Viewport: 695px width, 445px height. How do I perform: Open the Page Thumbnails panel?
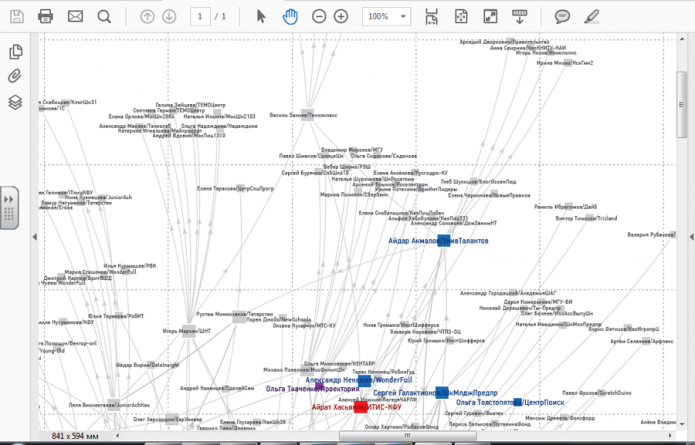[x=15, y=52]
